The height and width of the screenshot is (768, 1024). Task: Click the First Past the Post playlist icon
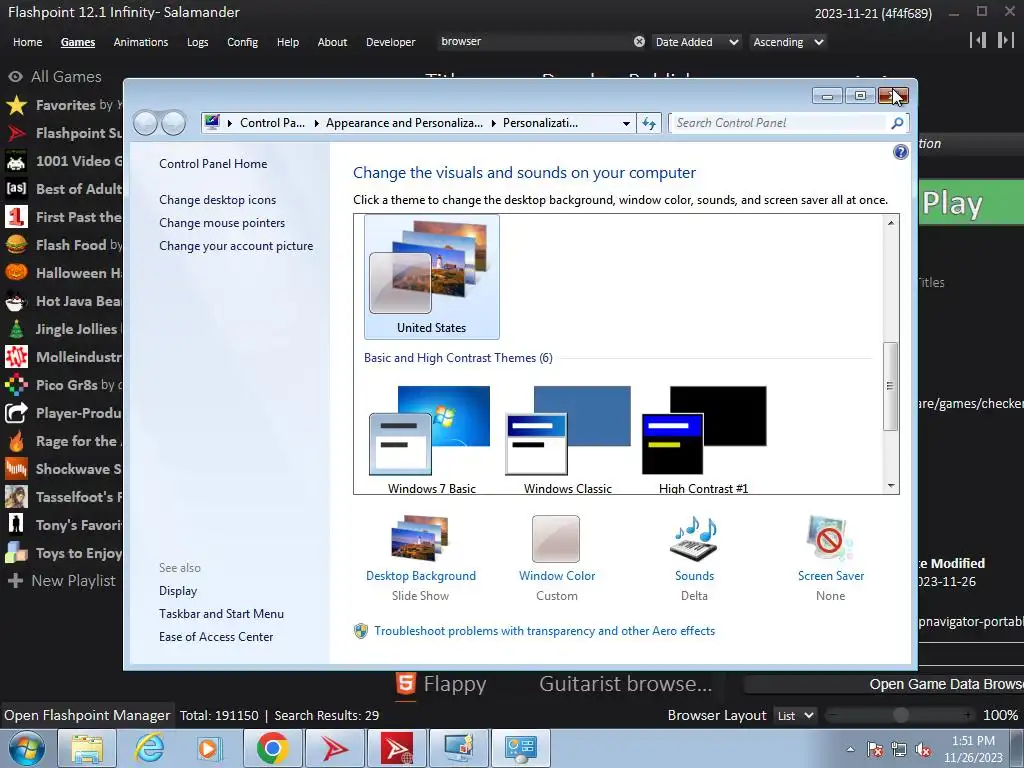click(16, 217)
